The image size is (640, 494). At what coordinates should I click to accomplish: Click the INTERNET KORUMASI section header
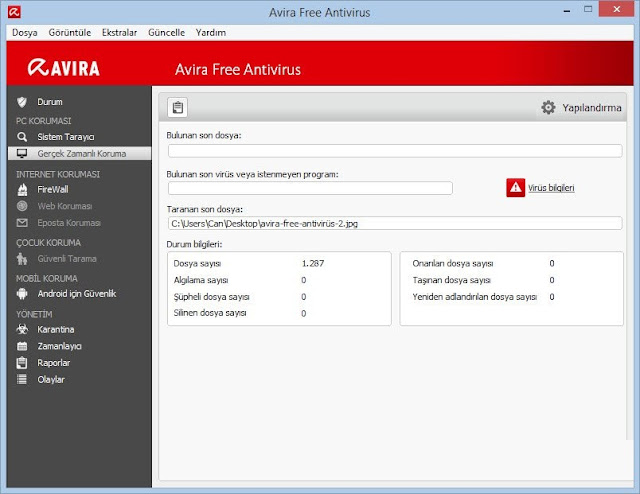point(58,174)
